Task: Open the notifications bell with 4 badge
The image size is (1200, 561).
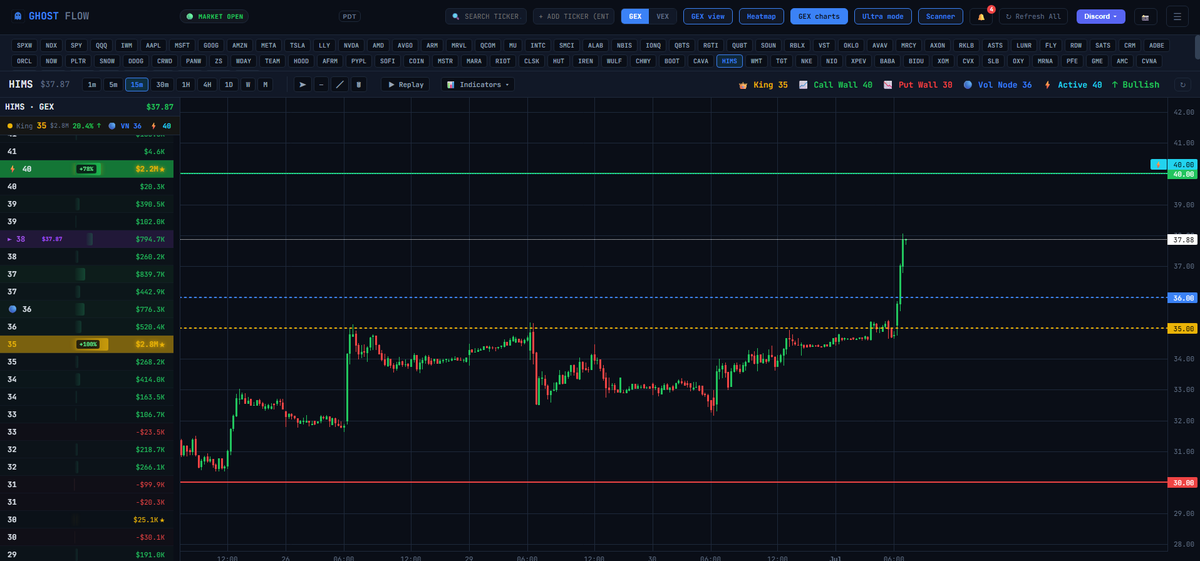Action: tap(980, 17)
